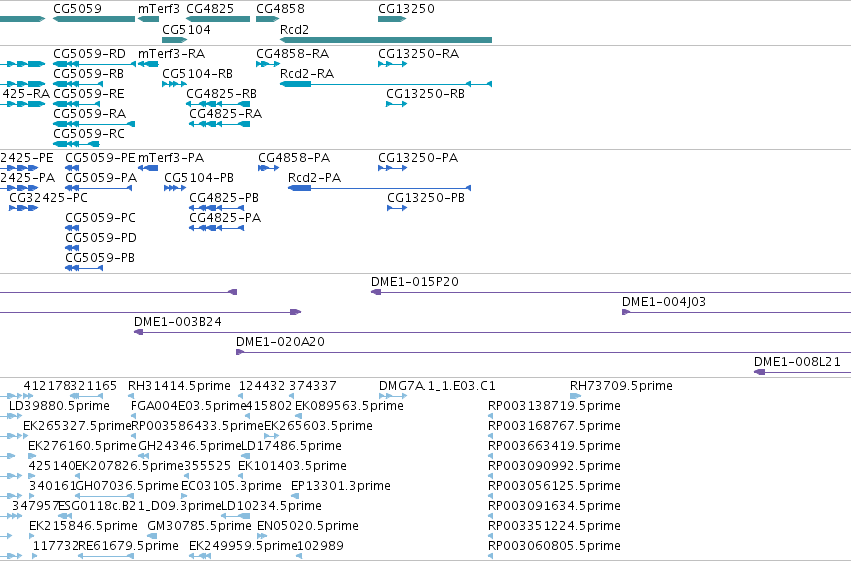Select the DME1-008L21 BAC label
Screen dimensions: 851x561
coord(797,362)
